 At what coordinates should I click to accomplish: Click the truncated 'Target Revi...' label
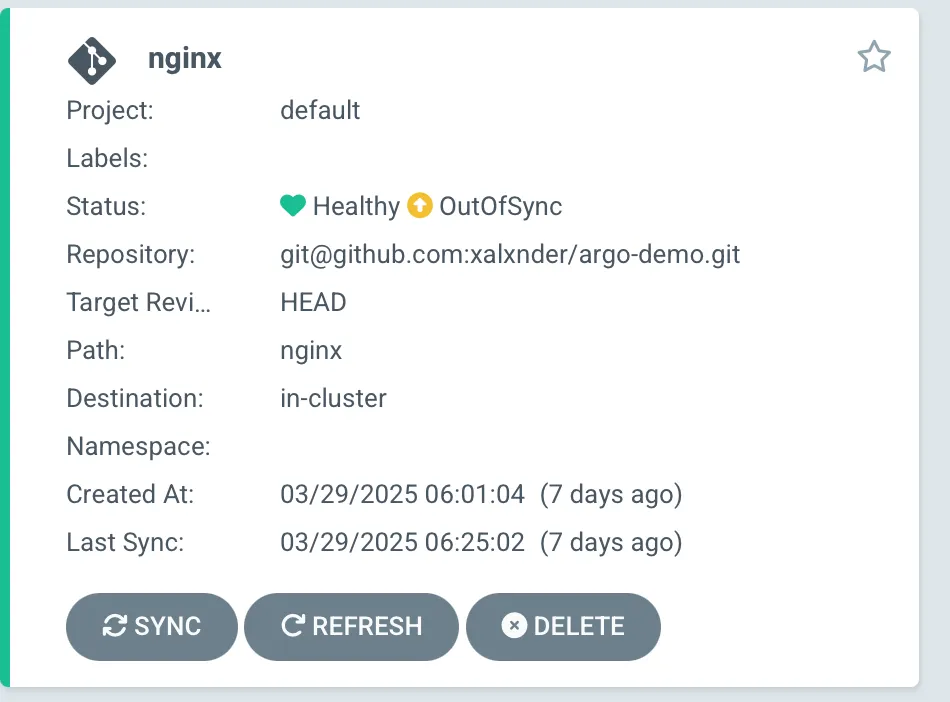[x=139, y=302]
